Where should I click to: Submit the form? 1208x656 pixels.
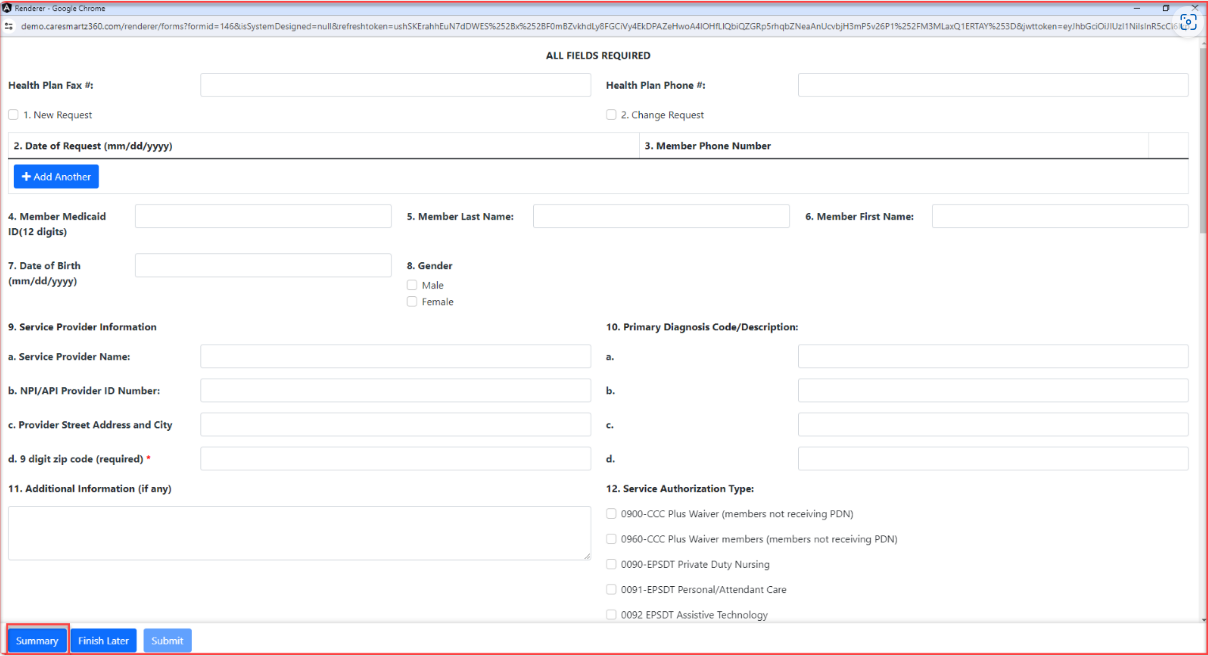tap(167, 641)
